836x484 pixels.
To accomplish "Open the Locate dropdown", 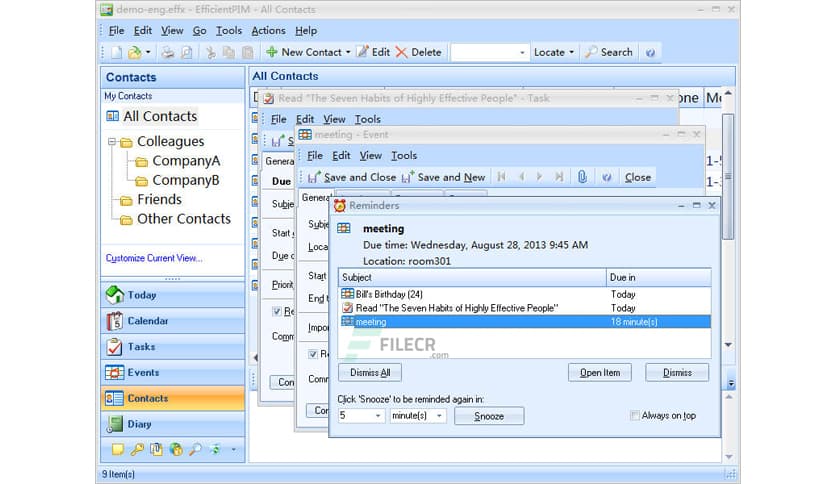I will [554, 52].
